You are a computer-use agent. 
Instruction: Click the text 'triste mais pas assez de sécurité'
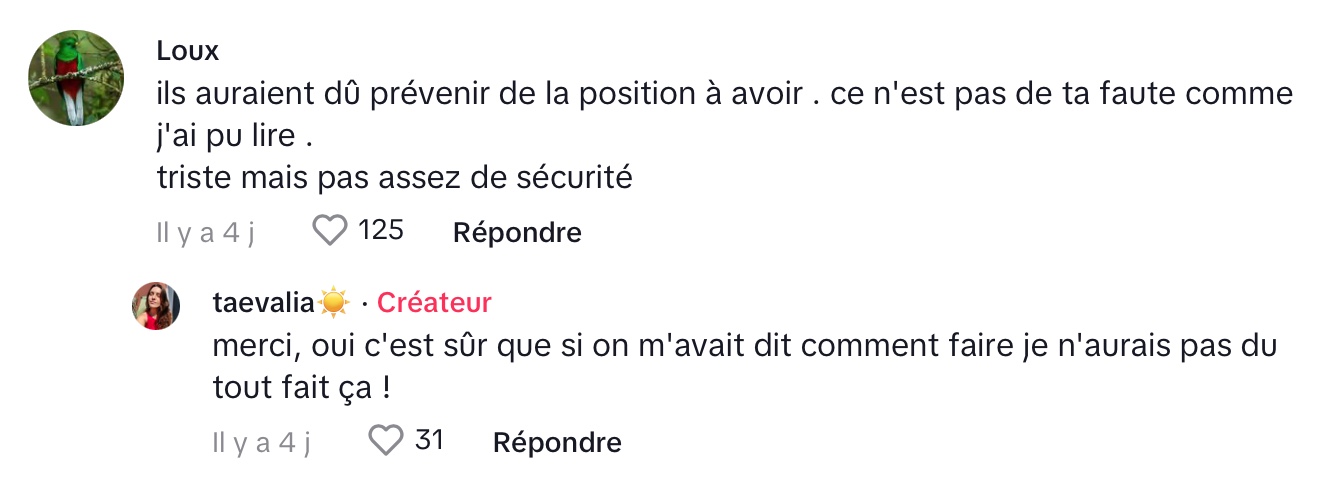(395, 177)
